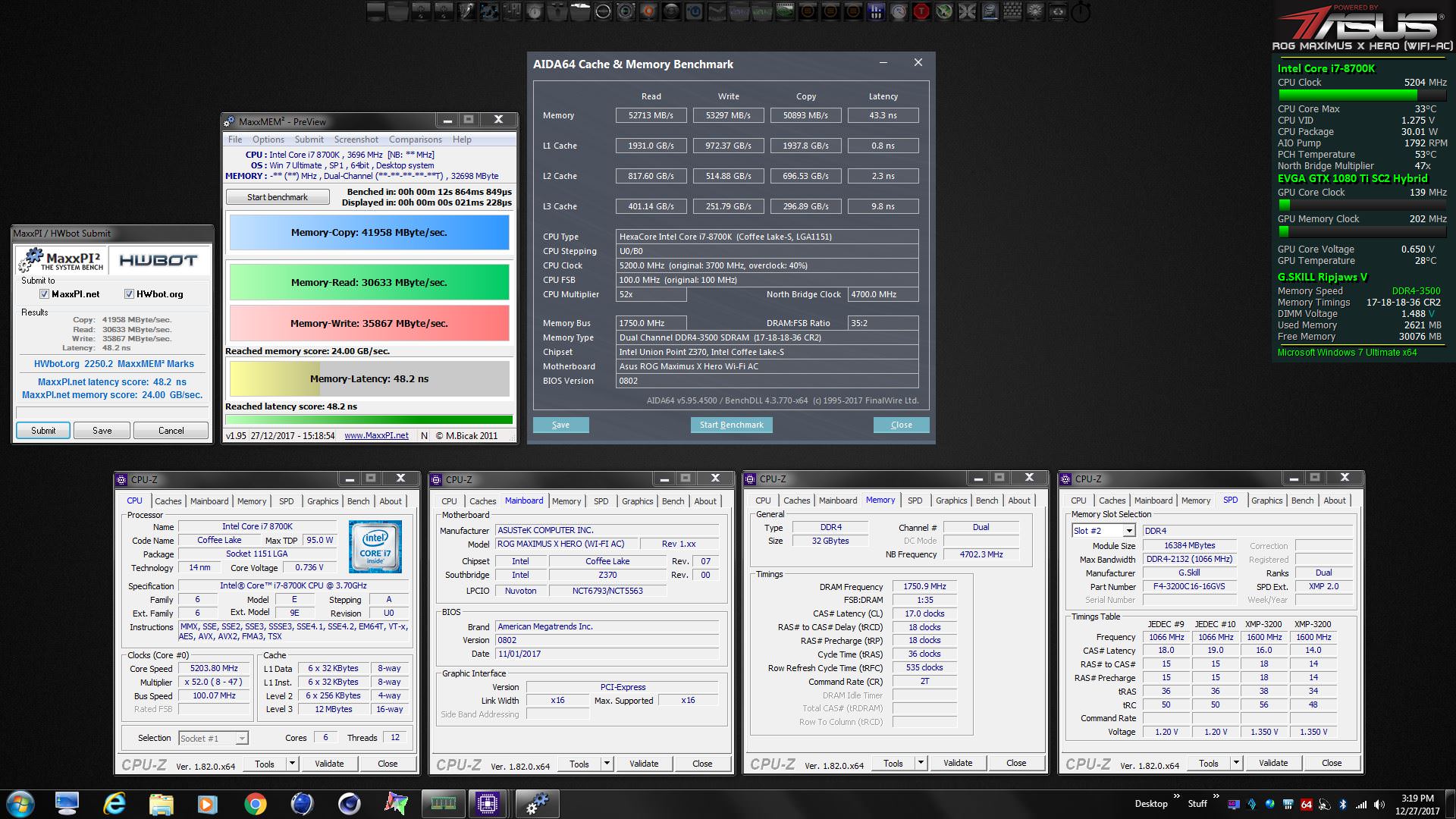
Task: Click the green MaxxMEM bottom progress bar
Action: pos(369,419)
